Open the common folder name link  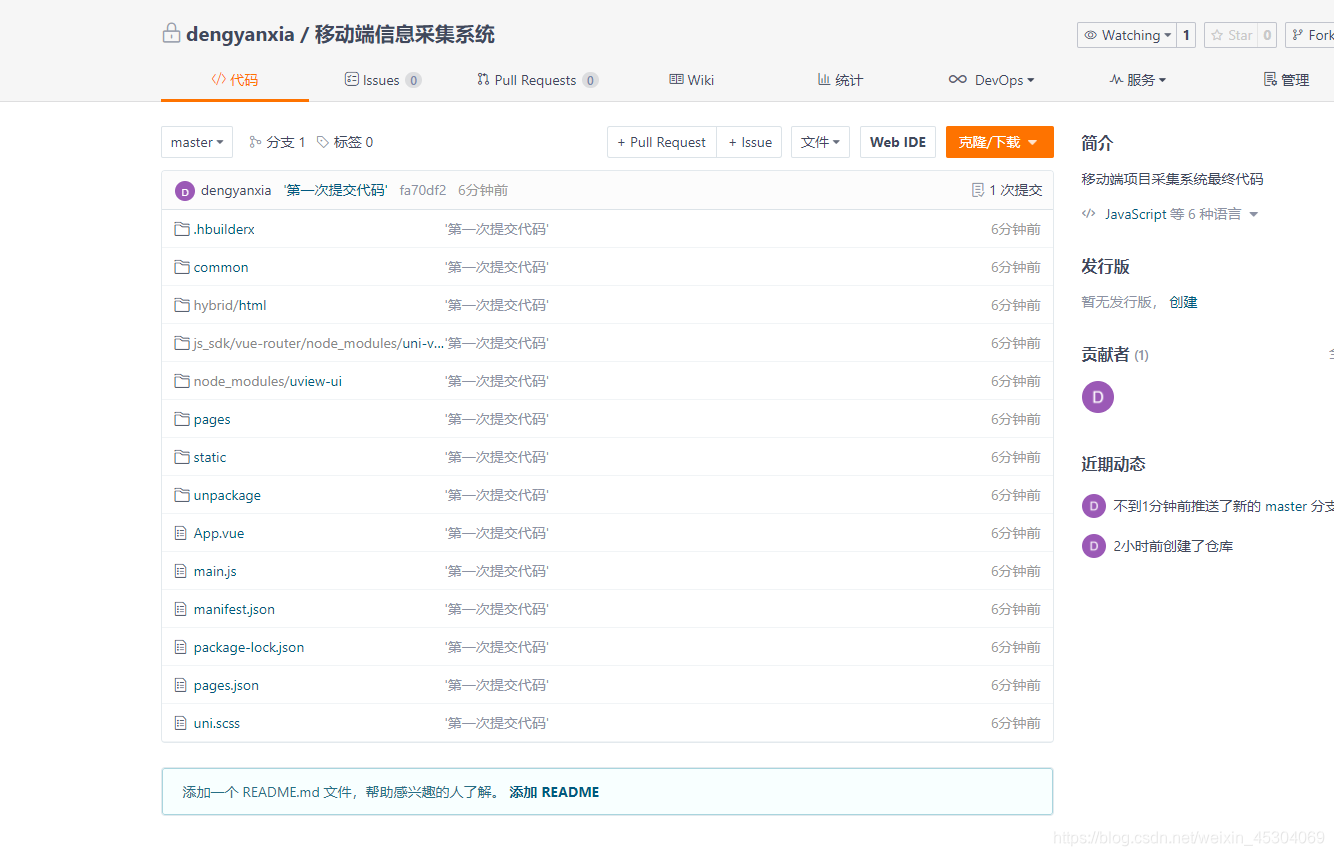(221, 267)
